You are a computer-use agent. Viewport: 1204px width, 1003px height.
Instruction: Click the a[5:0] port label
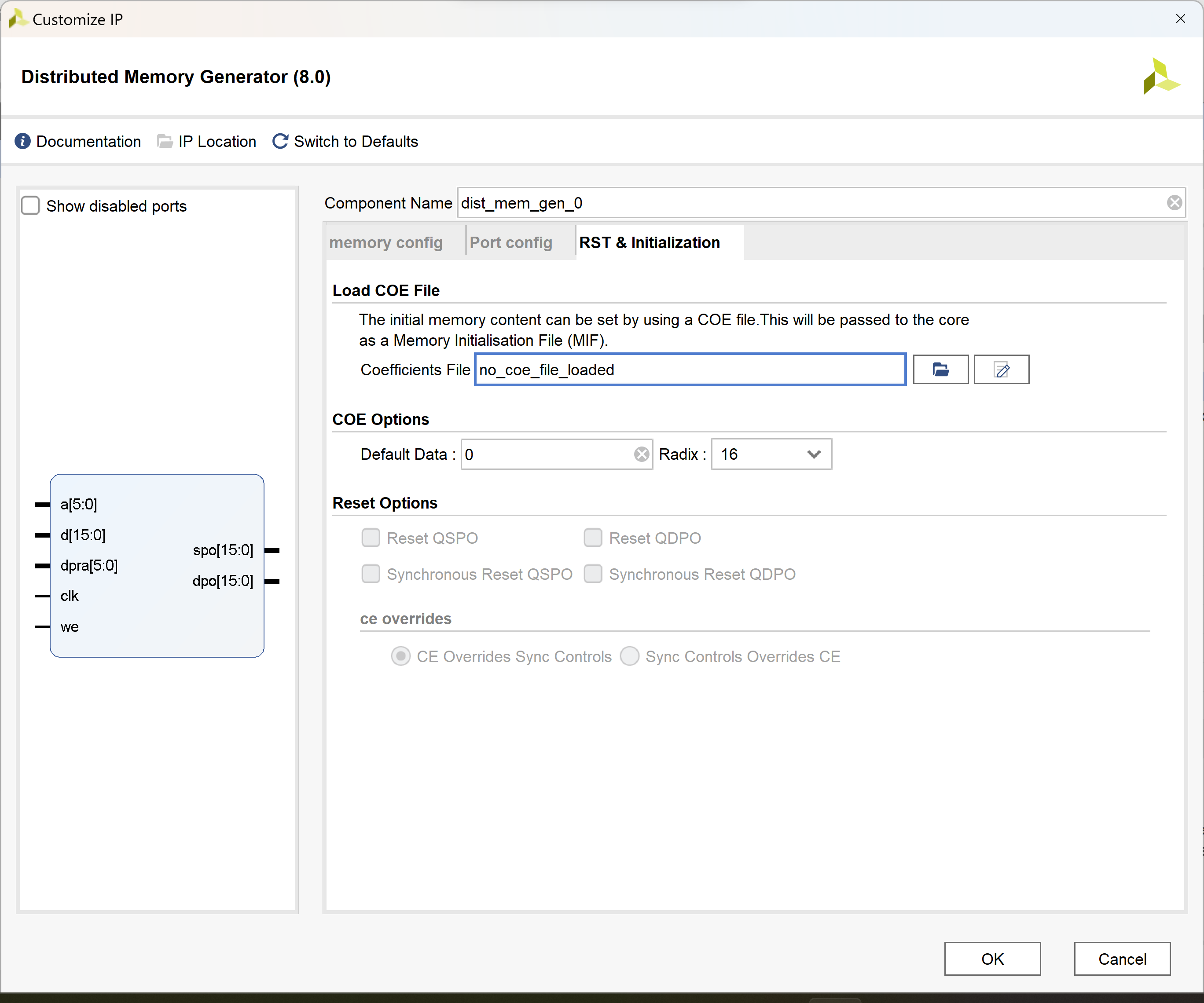click(78, 505)
